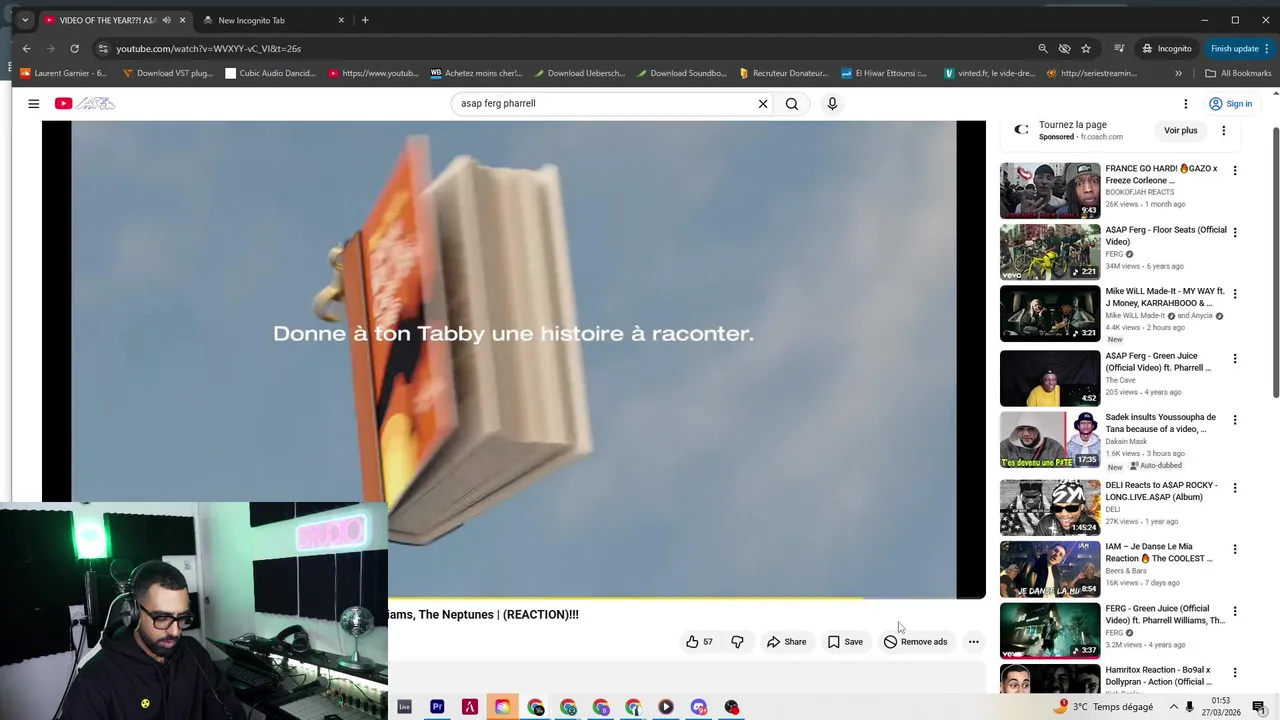Mute the VIDEO OF THE YEAR tab audio

[166, 20]
